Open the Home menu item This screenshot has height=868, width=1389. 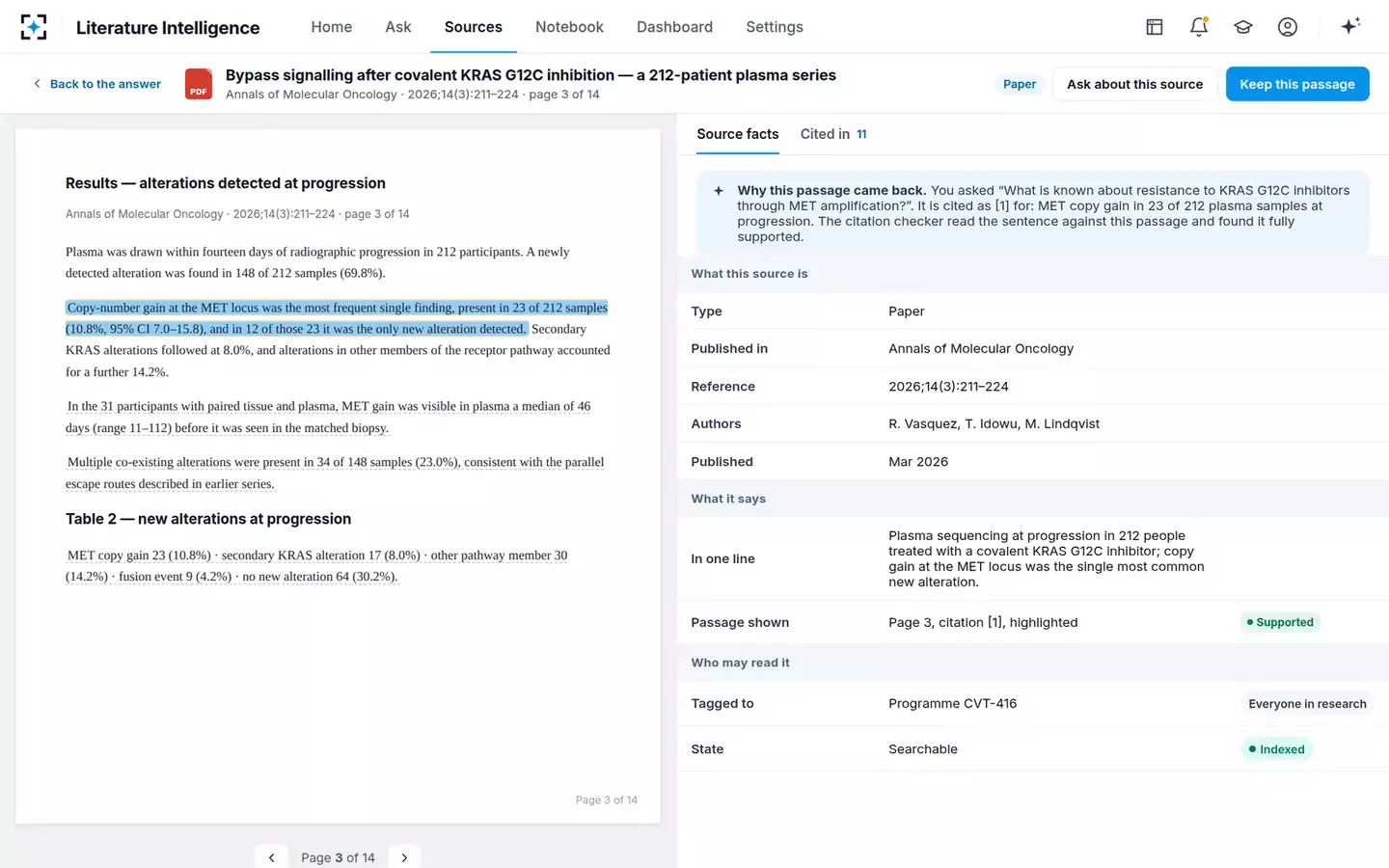(331, 27)
